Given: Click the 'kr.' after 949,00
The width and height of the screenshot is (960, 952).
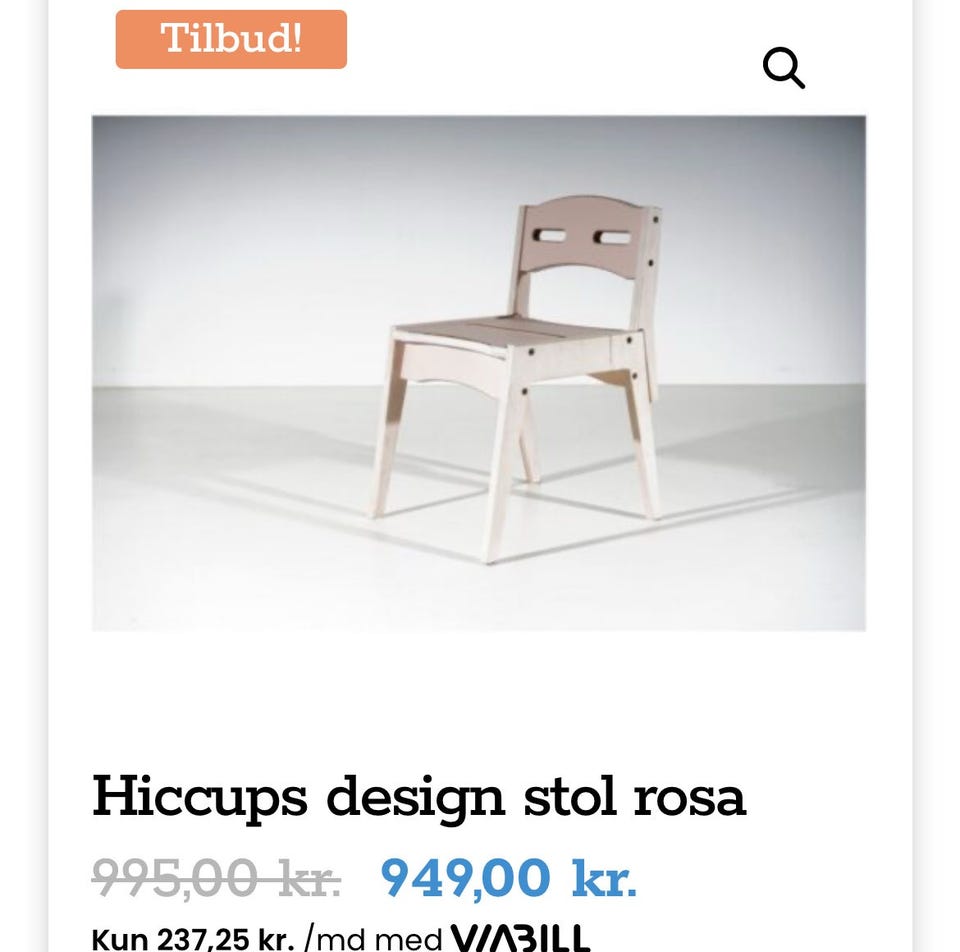Looking at the screenshot, I should tap(604, 879).
